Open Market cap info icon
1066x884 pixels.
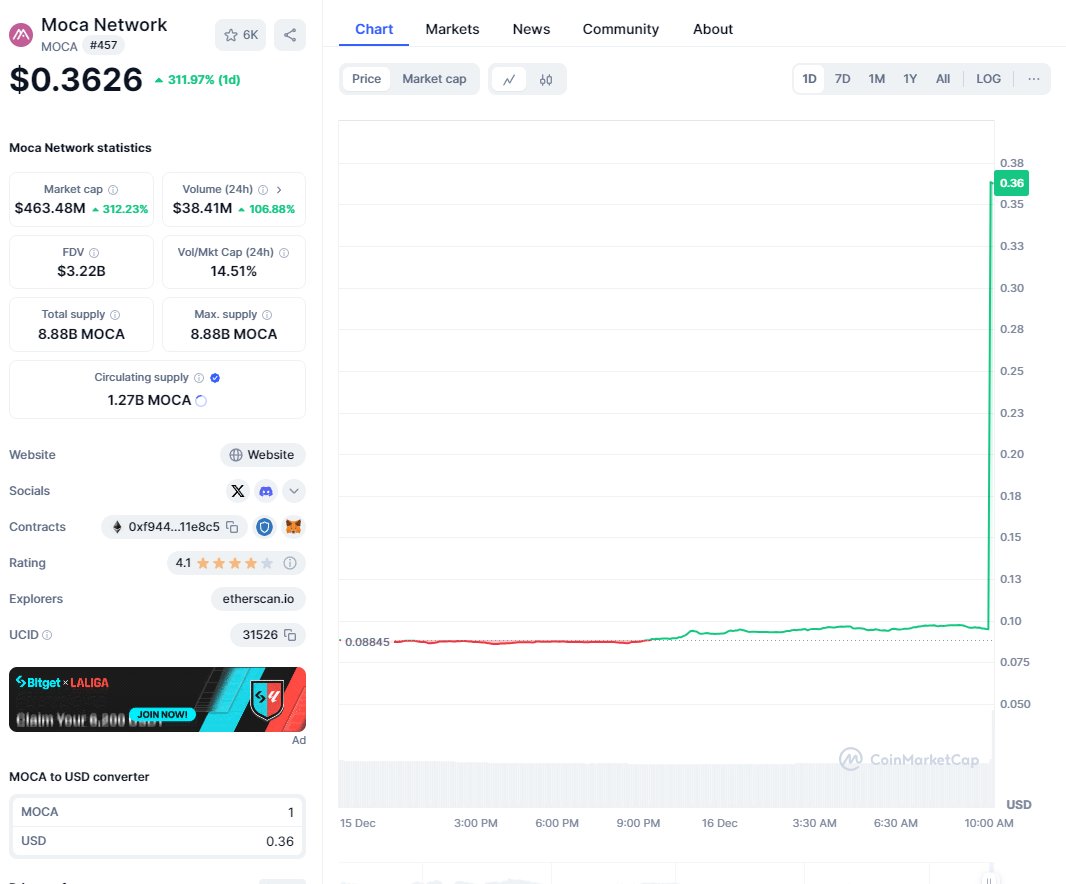click(x=113, y=190)
